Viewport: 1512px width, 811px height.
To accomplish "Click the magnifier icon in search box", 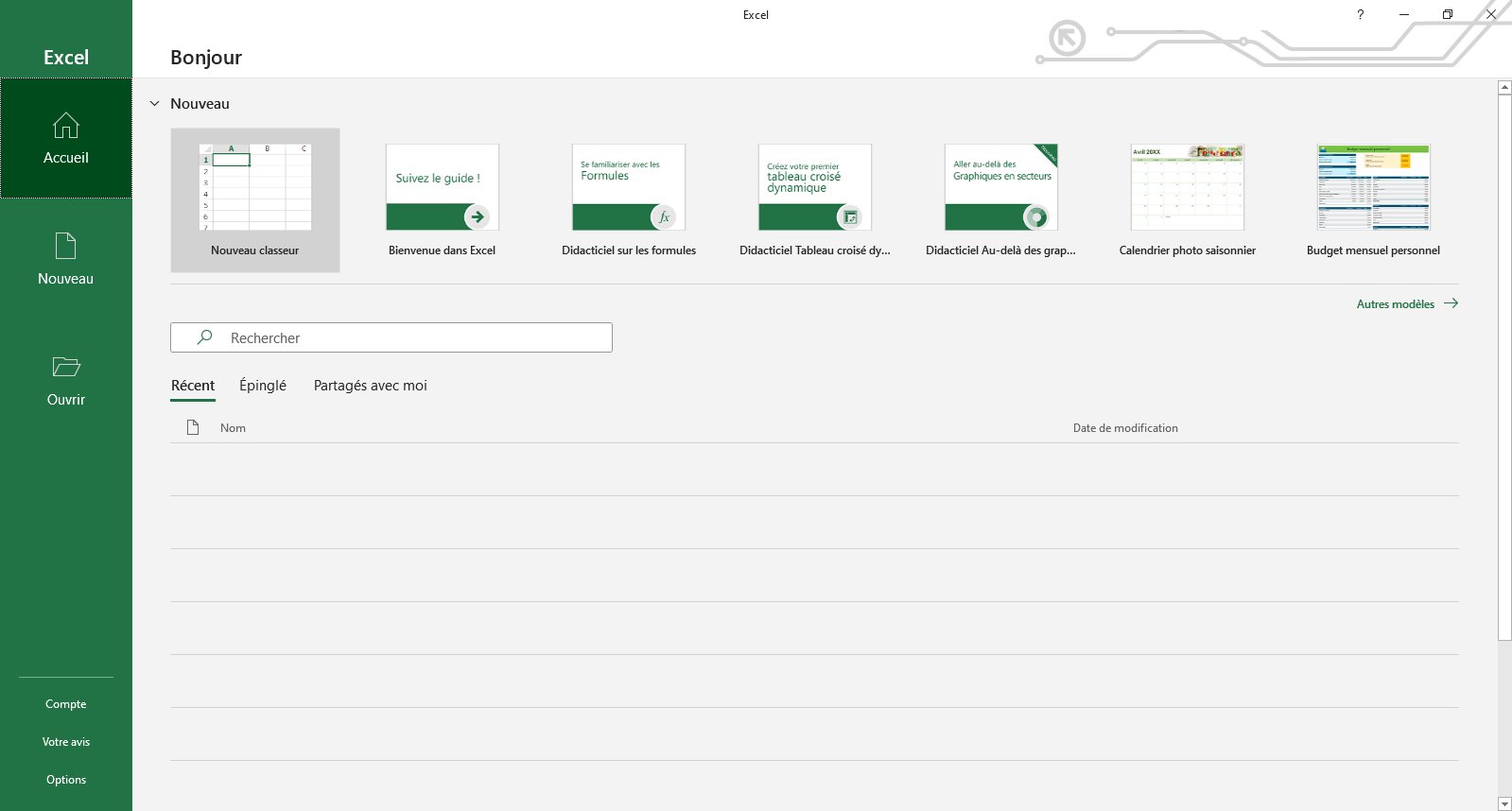I will click(x=204, y=337).
